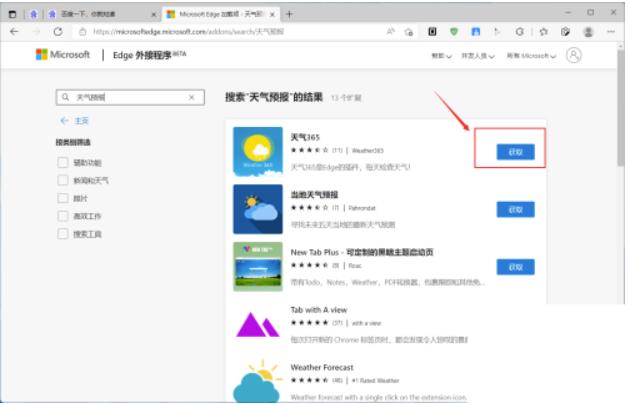Click the magnifier icon in search box
The height and width of the screenshot is (404, 629).
tap(66, 97)
